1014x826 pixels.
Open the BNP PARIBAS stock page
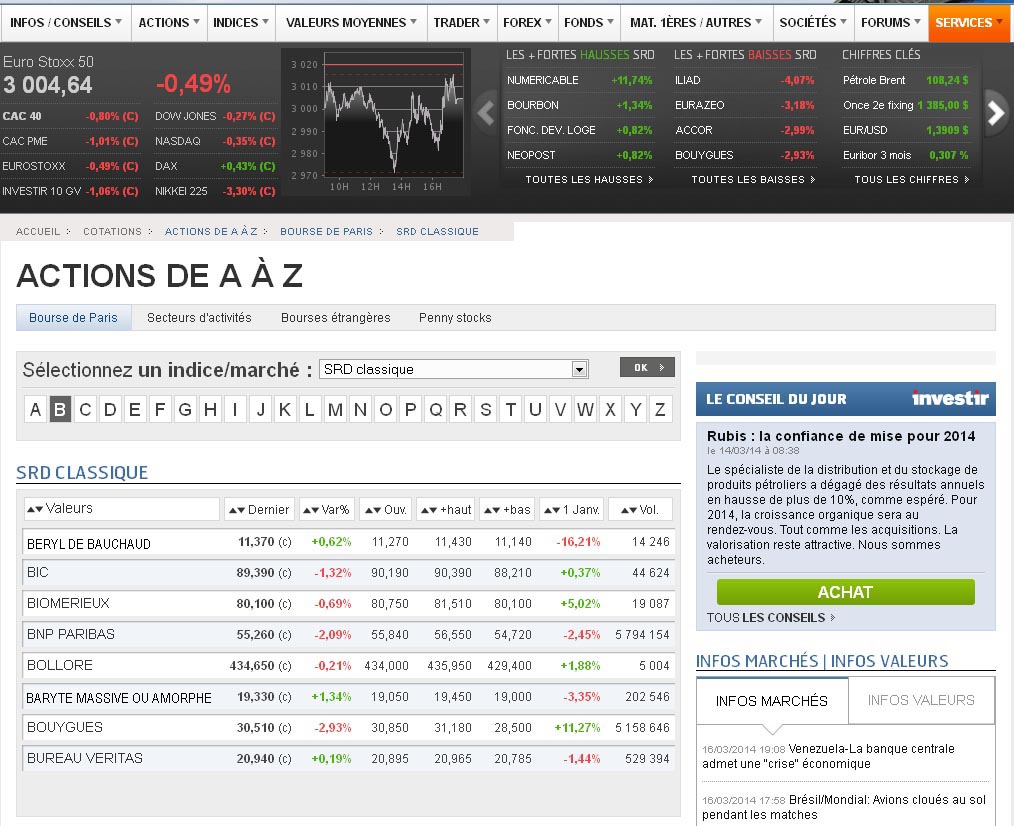pyautogui.click(x=71, y=634)
